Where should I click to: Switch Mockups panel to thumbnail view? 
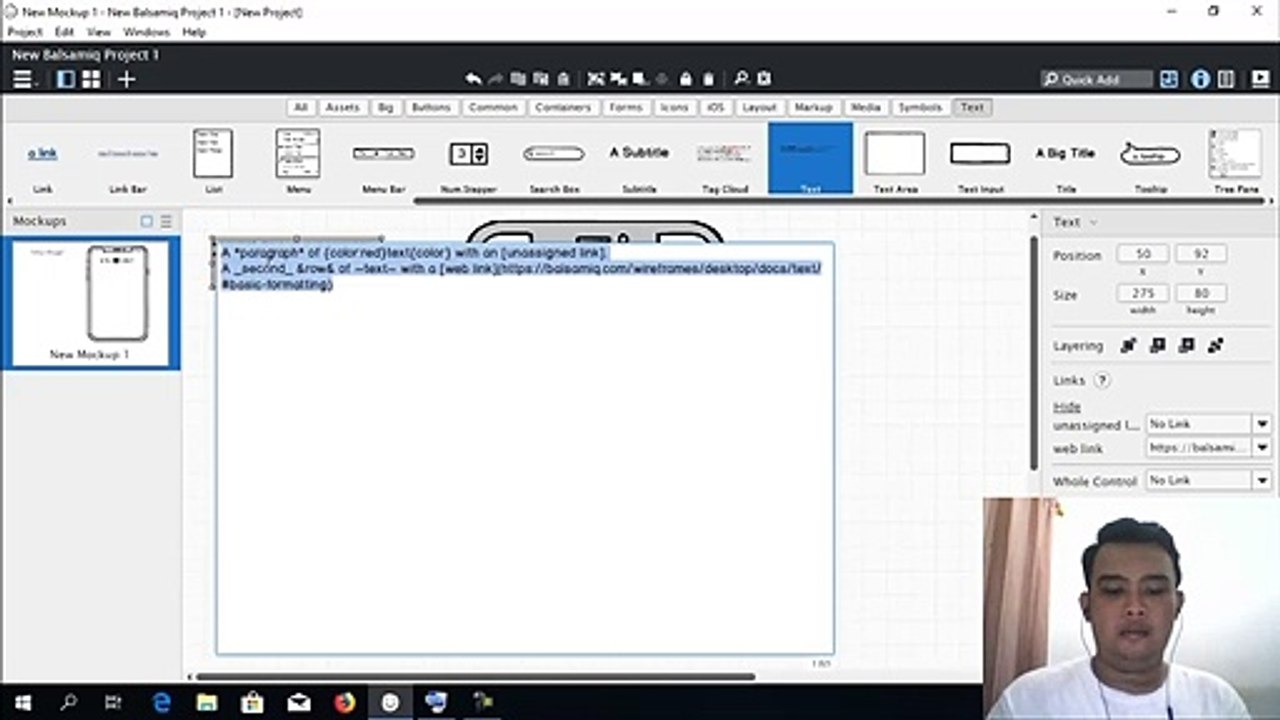coord(147,221)
